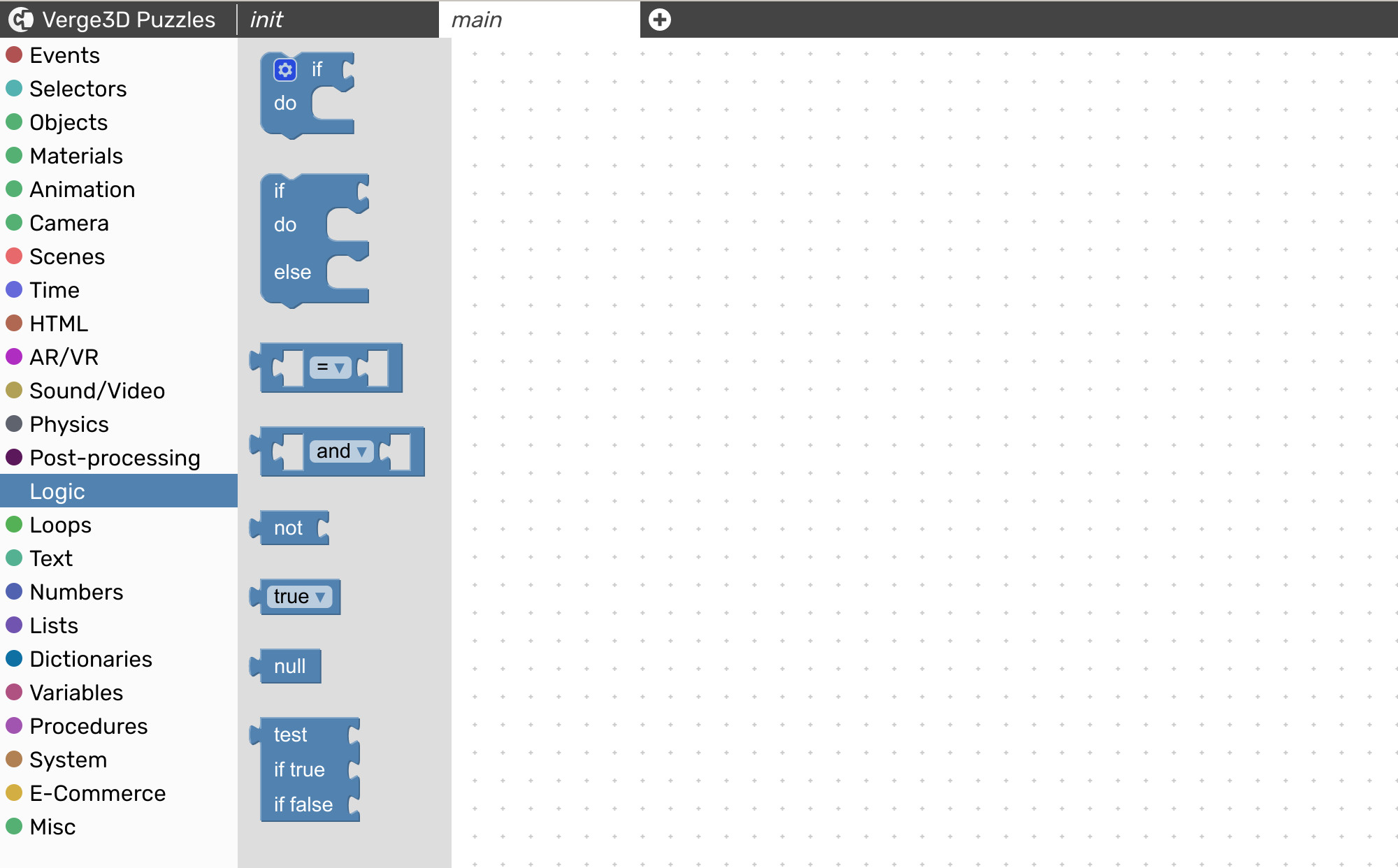The width and height of the screenshot is (1398, 868).
Task: Open the Physics category
Action: (119, 424)
